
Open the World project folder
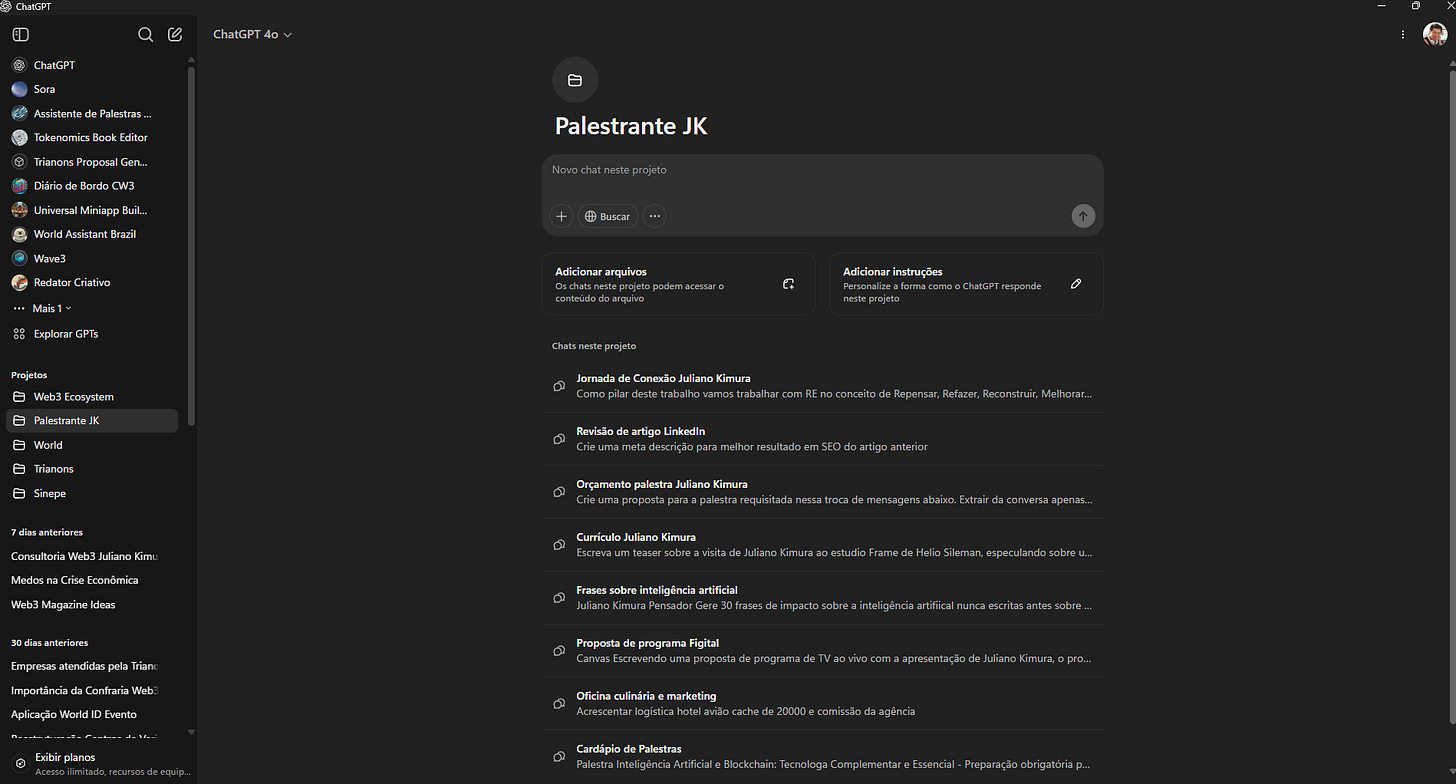pyautogui.click(x=93, y=445)
